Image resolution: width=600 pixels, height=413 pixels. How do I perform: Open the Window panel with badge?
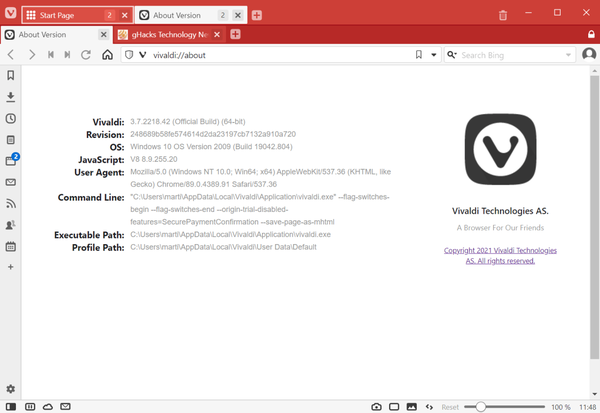click(x=11, y=160)
